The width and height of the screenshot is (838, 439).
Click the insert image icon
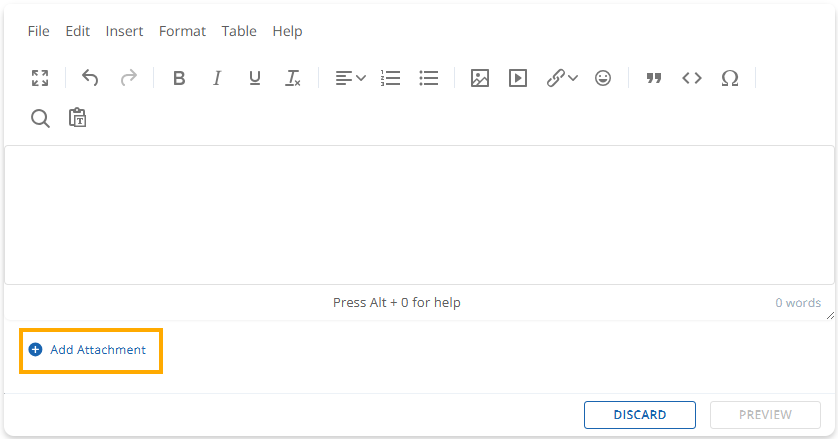(x=480, y=78)
